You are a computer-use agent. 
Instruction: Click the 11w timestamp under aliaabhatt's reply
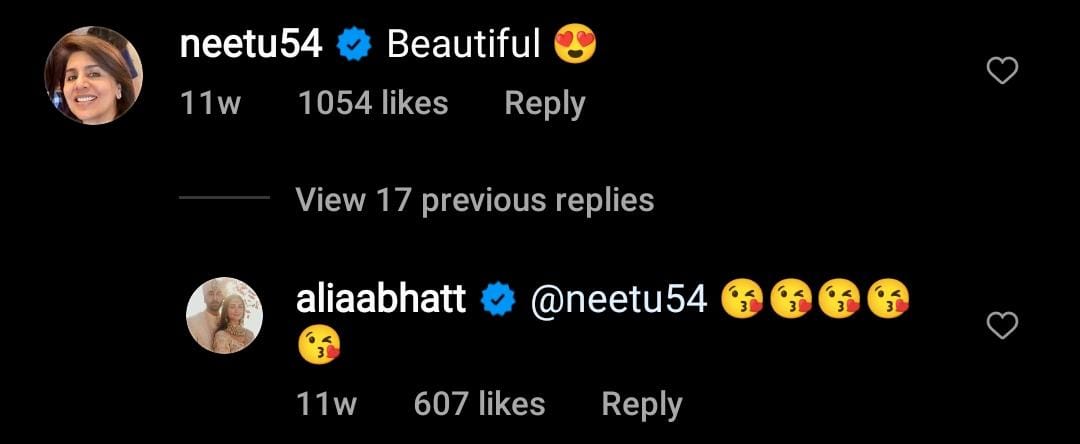326,403
